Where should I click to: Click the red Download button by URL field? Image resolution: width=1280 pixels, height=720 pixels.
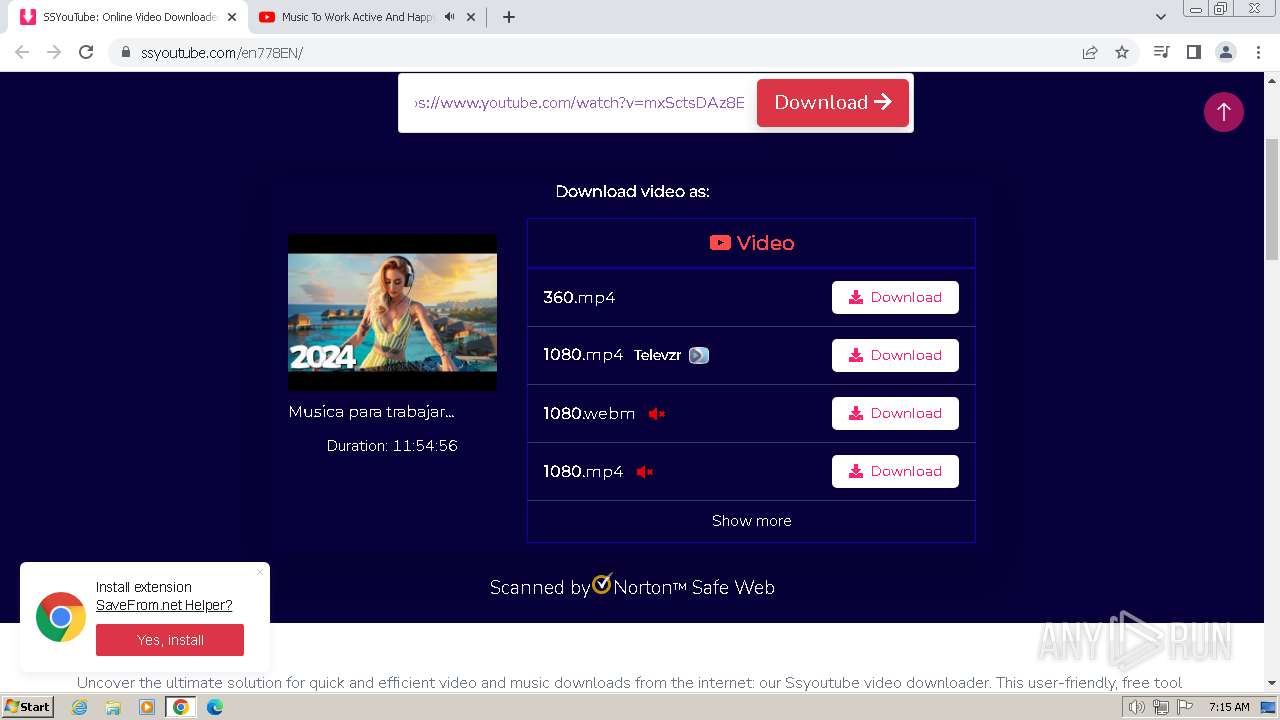[x=833, y=102]
